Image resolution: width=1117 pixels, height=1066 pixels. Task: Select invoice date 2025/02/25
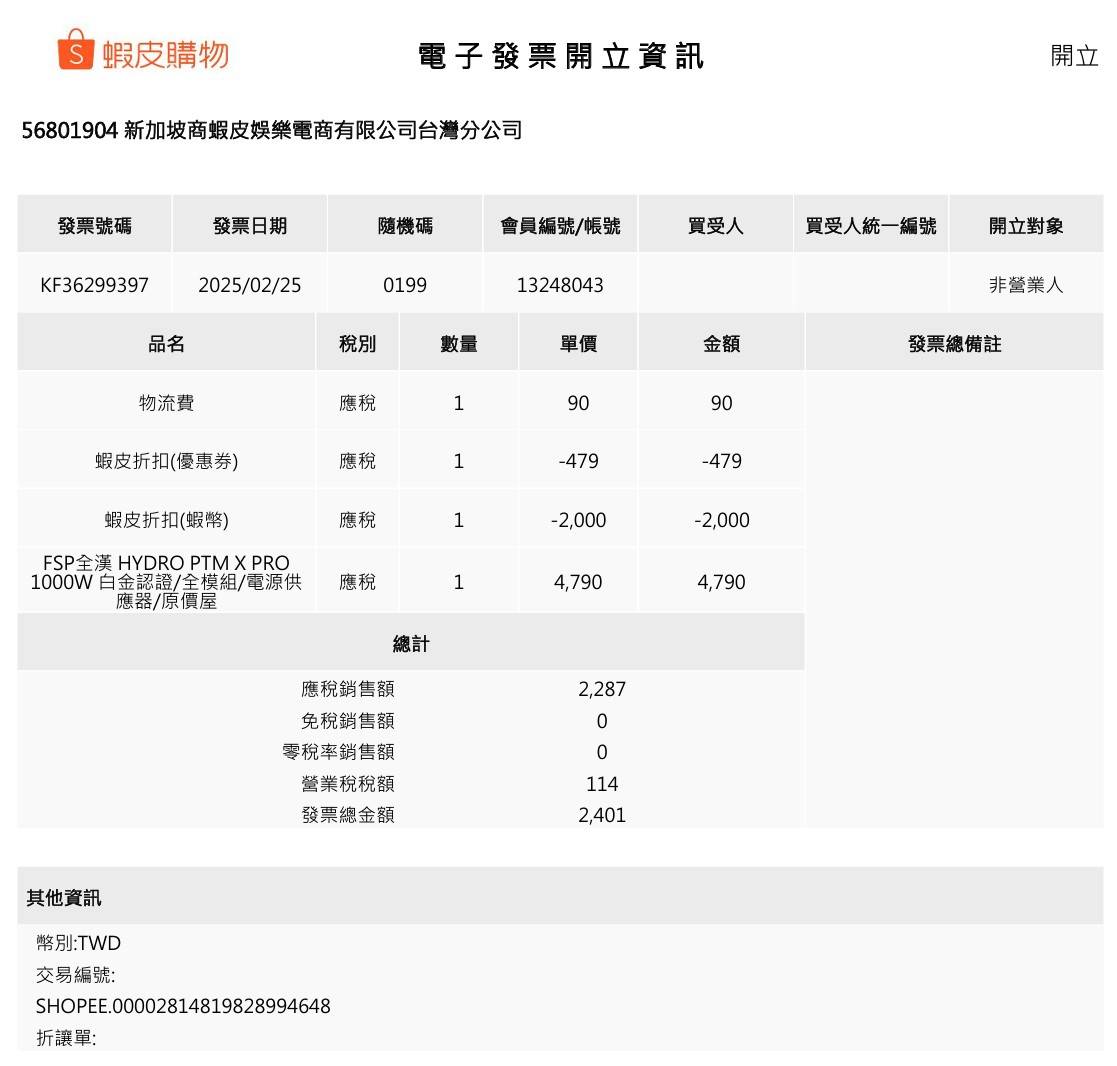(250, 285)
